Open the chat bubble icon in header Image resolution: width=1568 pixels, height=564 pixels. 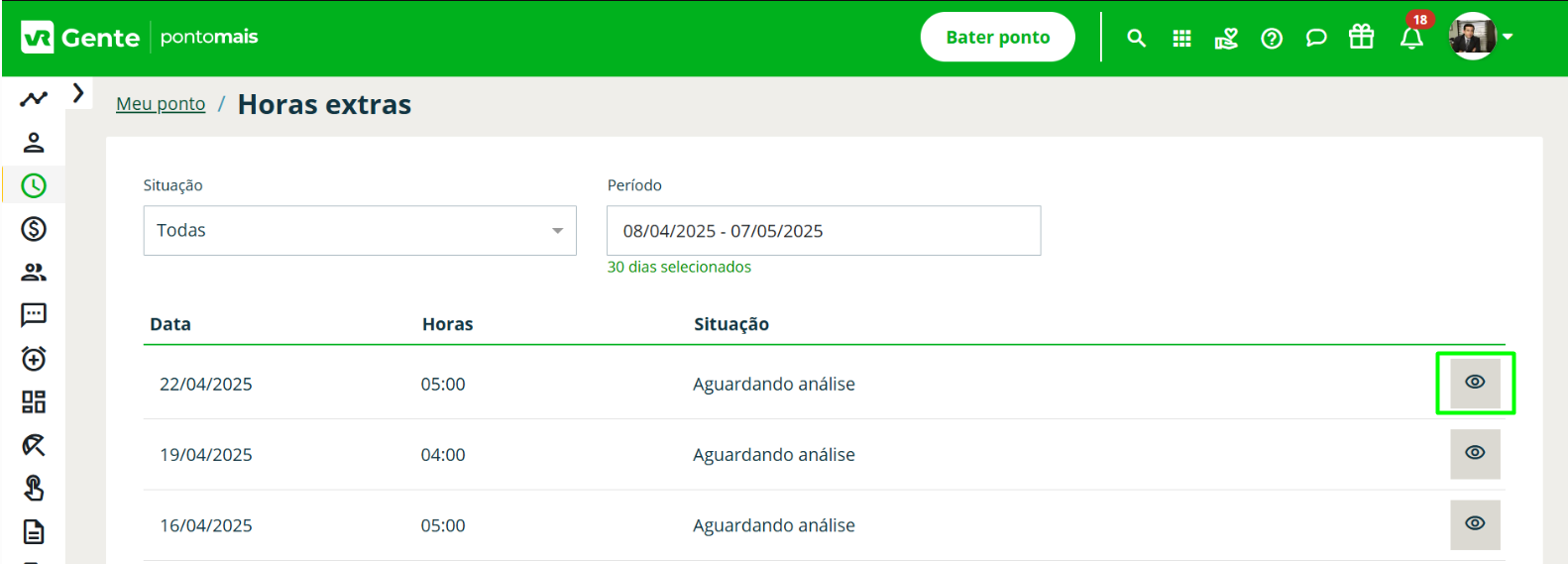point(1316,38)
